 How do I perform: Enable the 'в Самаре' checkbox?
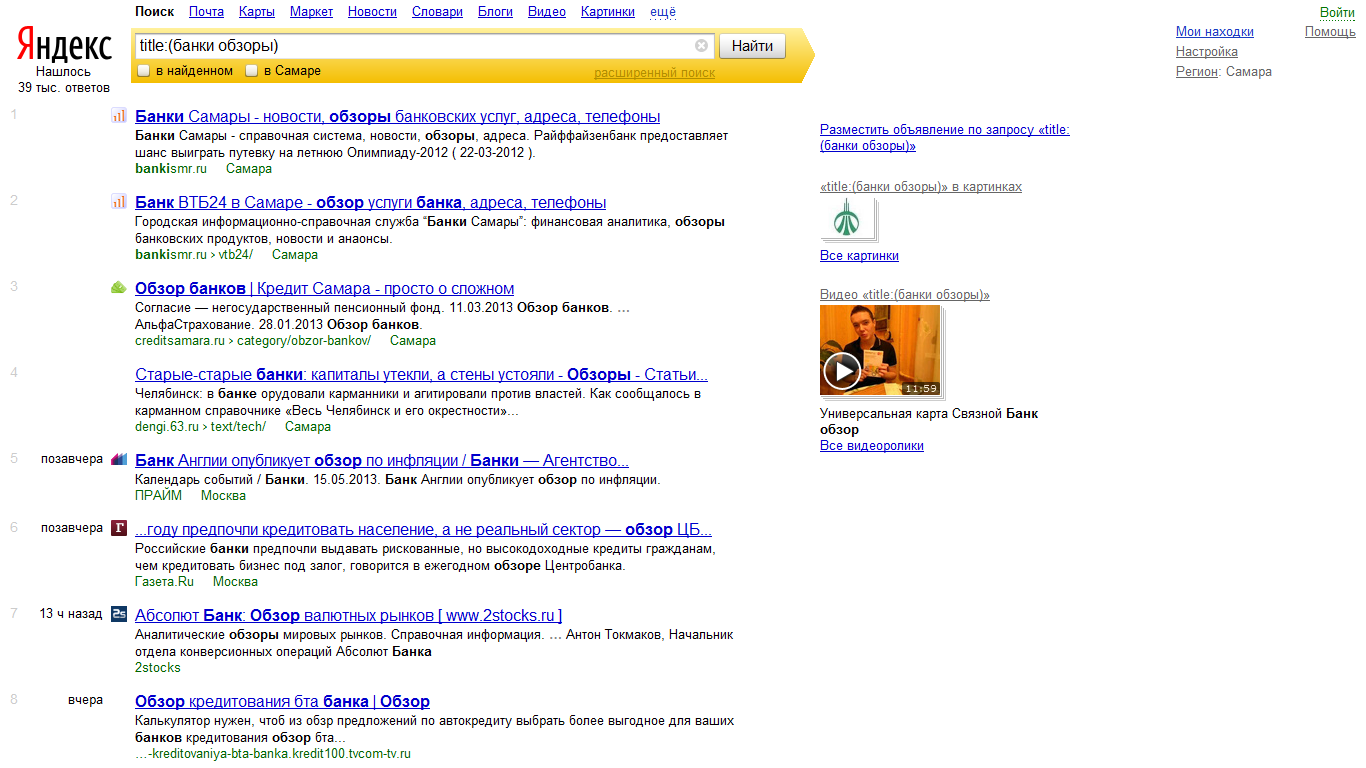point(252,71)
